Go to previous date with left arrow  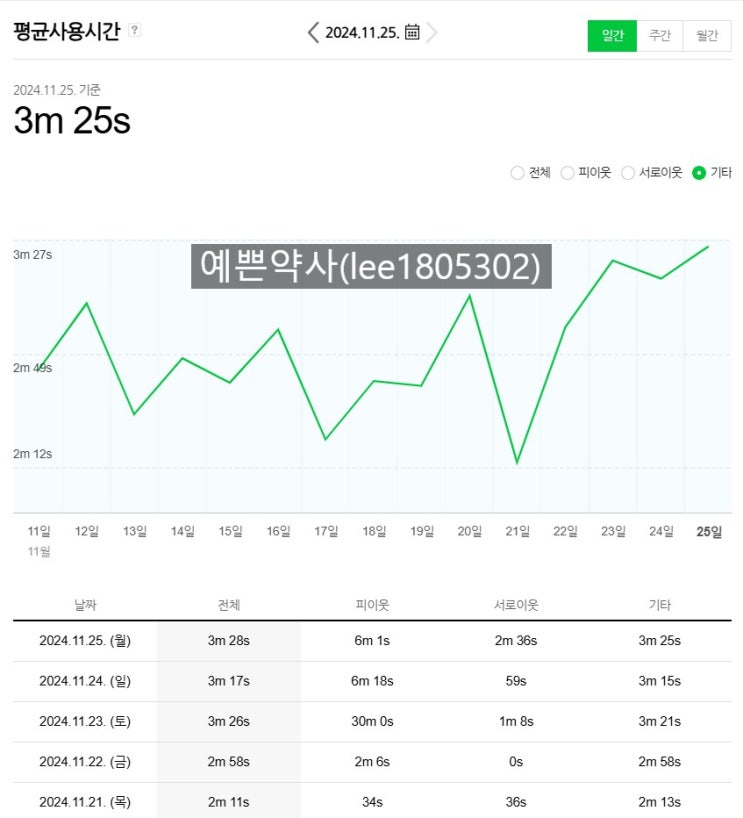[313, 32]
